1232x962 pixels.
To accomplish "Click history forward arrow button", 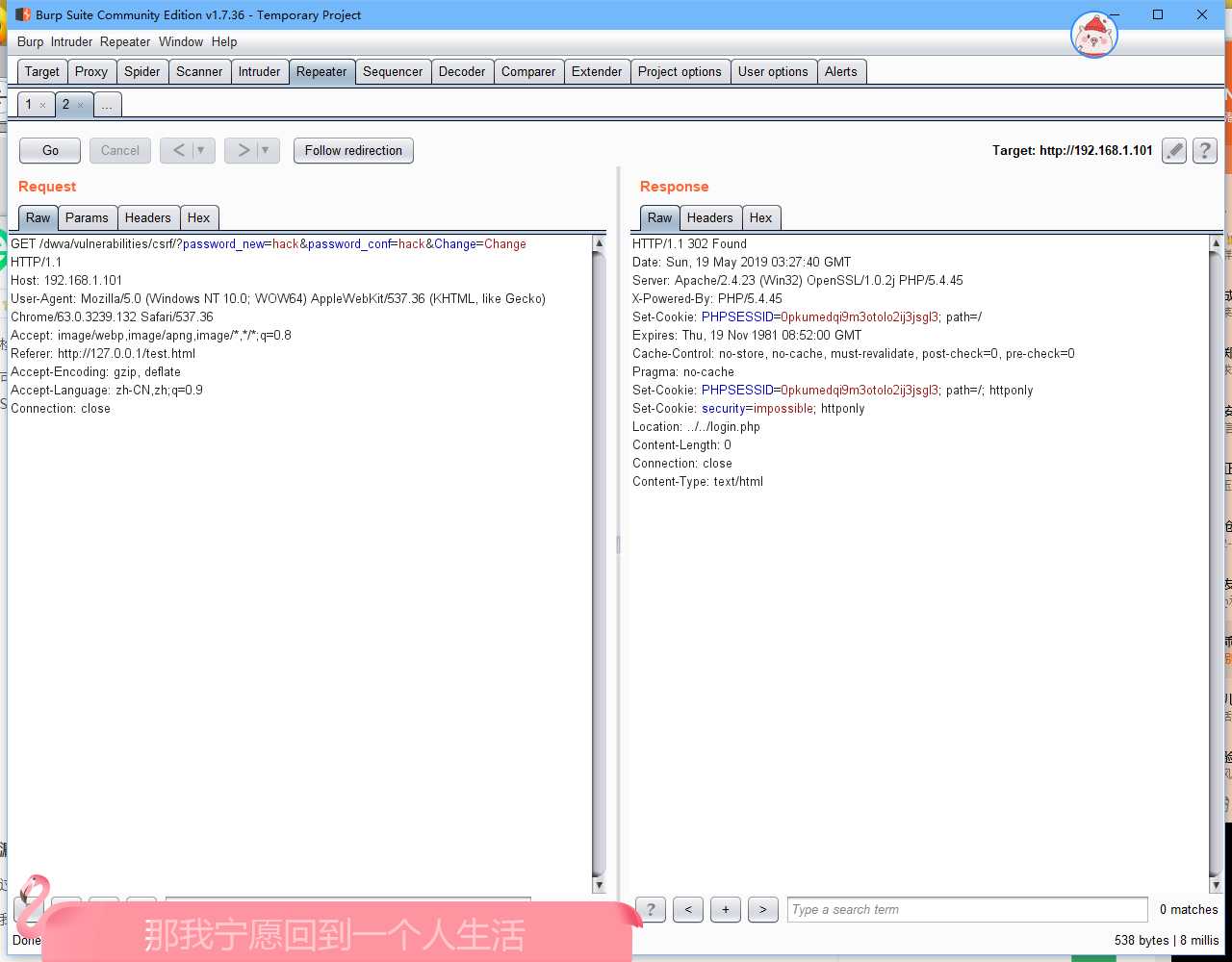I will 243,150.
